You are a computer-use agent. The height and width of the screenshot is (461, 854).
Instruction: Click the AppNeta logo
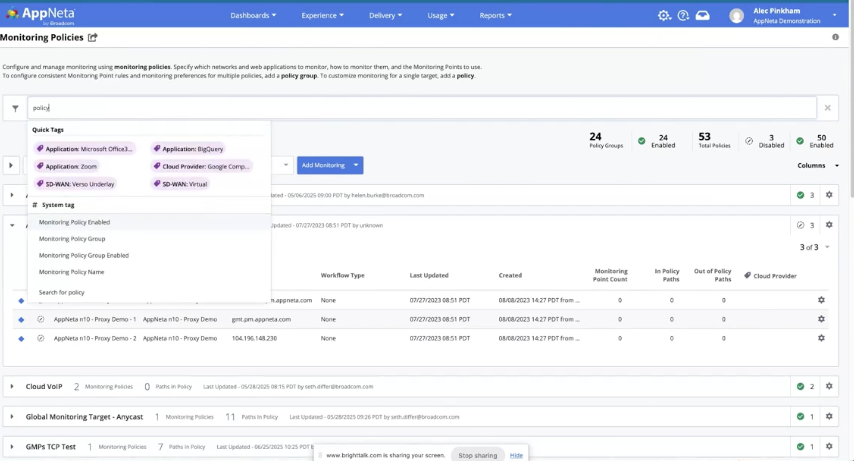(x=40, y=15)
